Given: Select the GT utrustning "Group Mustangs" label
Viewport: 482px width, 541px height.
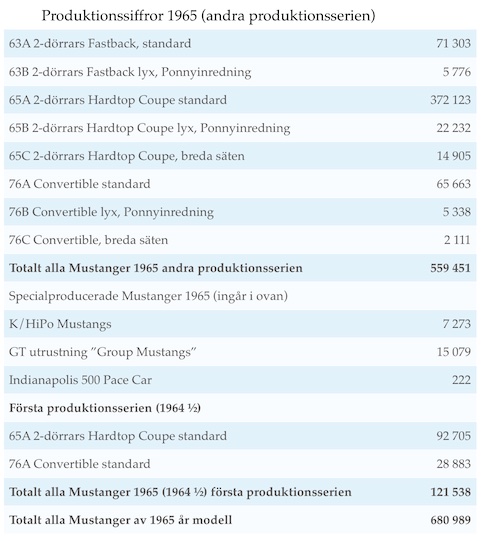Looking at the screenshot, I should tap(102, 352).
